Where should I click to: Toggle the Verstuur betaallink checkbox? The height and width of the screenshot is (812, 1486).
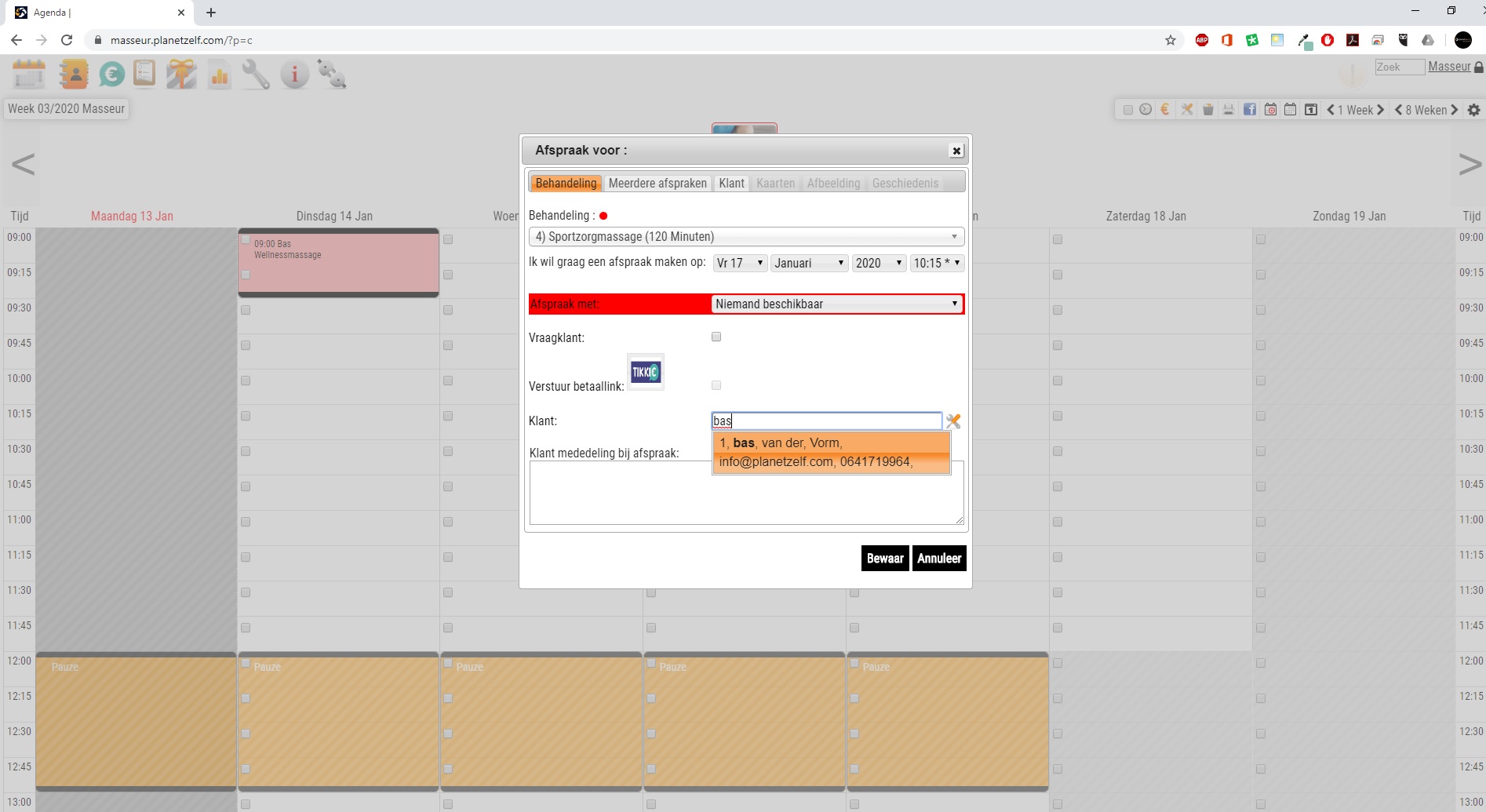716,385
